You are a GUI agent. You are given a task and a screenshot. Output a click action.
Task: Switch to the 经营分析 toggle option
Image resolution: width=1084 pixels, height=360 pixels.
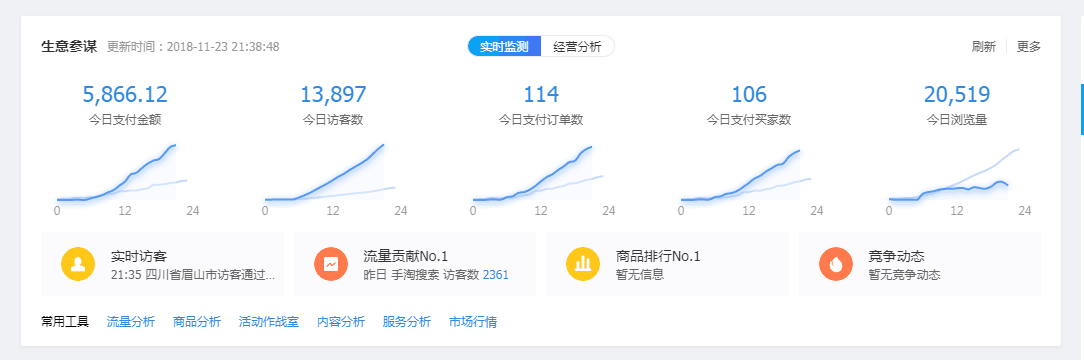coord(577,47)
